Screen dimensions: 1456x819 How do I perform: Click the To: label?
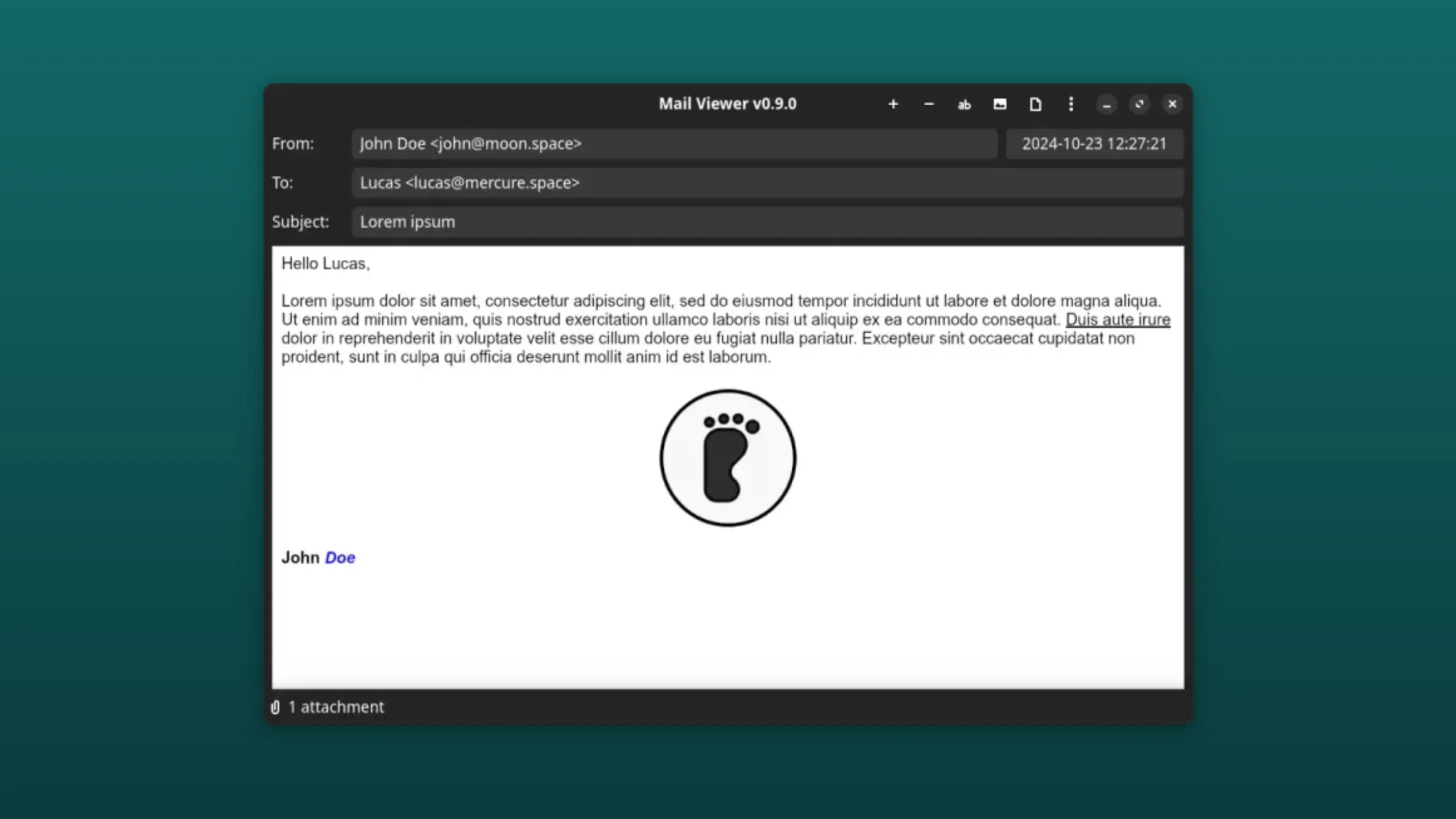point(283,183)
